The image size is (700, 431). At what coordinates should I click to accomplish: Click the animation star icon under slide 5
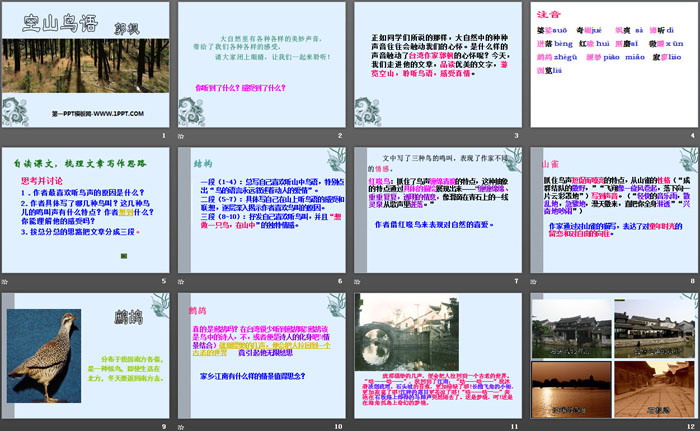pos(4,281)
